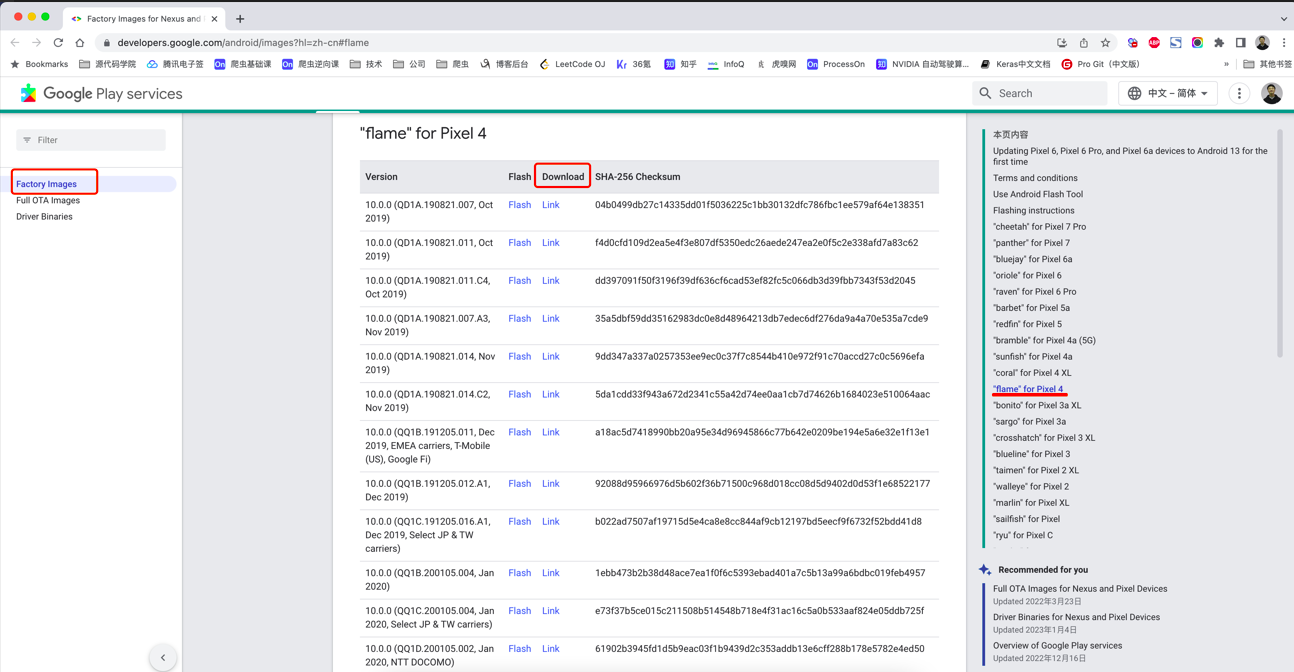Image resolution: width=1294 pixels, height=672 pixels.
Task: Open Full OTA Images recommended article
Action: (1080, 589)
